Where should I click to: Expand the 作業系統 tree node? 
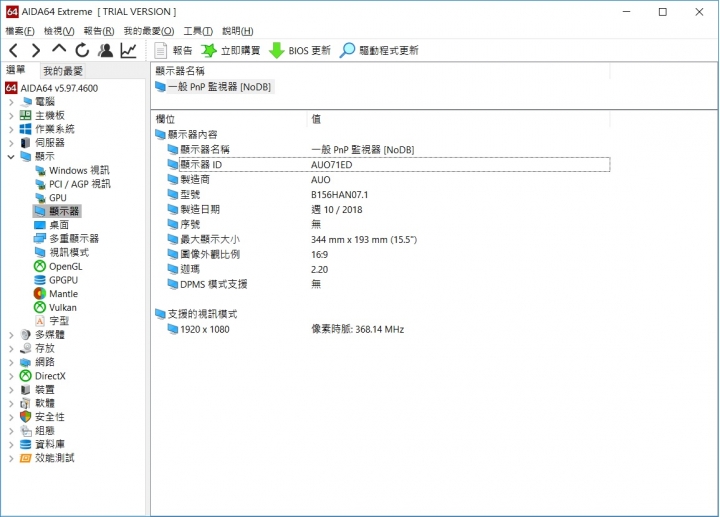pos(11,129)
